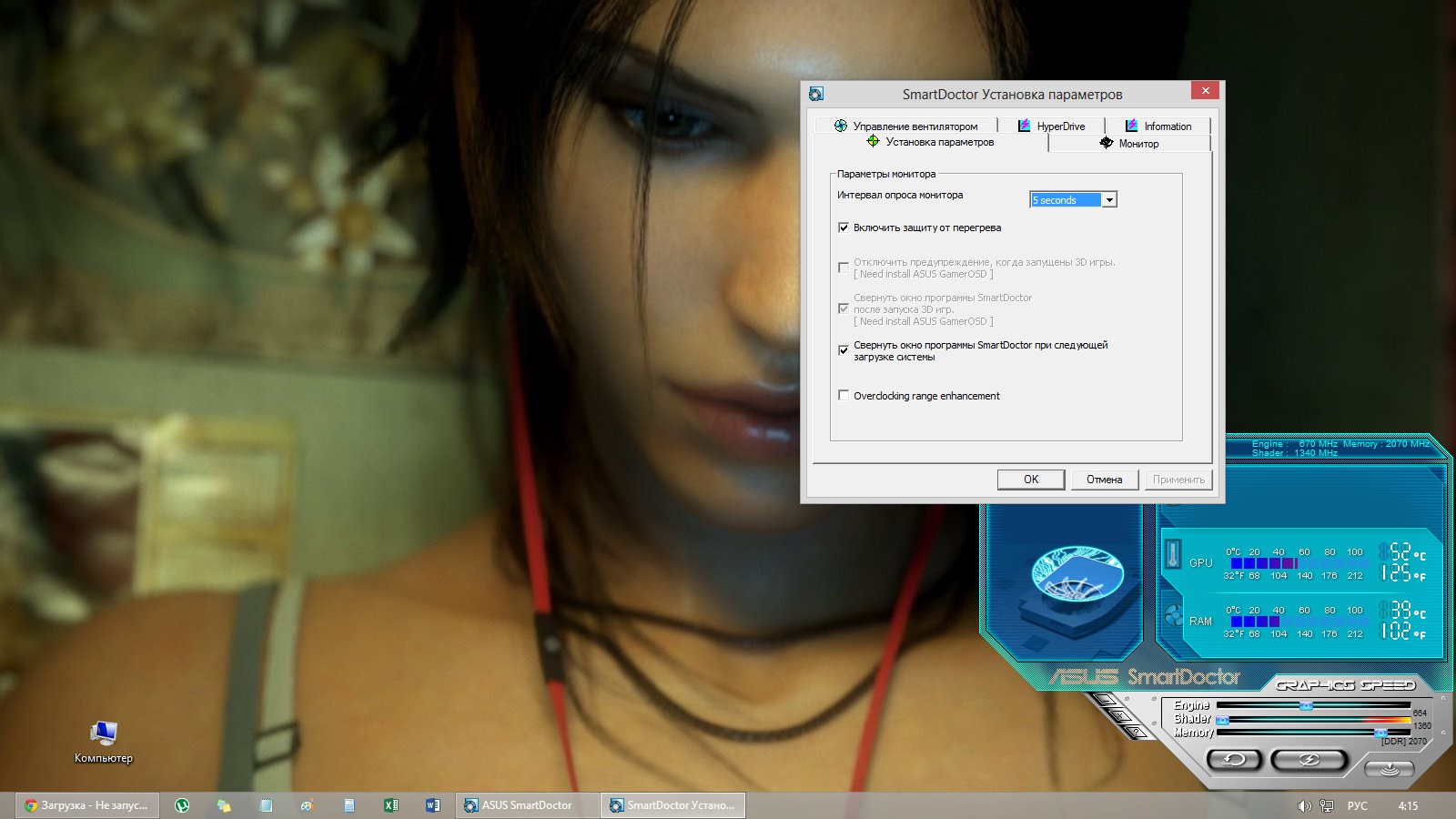The image size is (1456, 819).
Task: Click the SmartDoctor reset speed button
Action: [1234, 759]
